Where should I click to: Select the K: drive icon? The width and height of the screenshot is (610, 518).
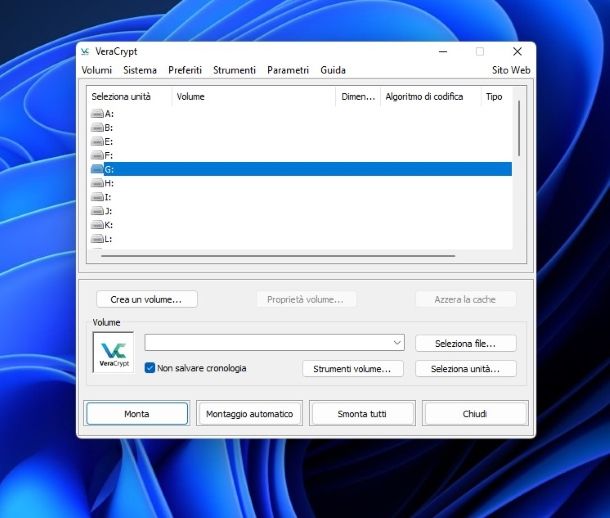(x=97, y=225)
